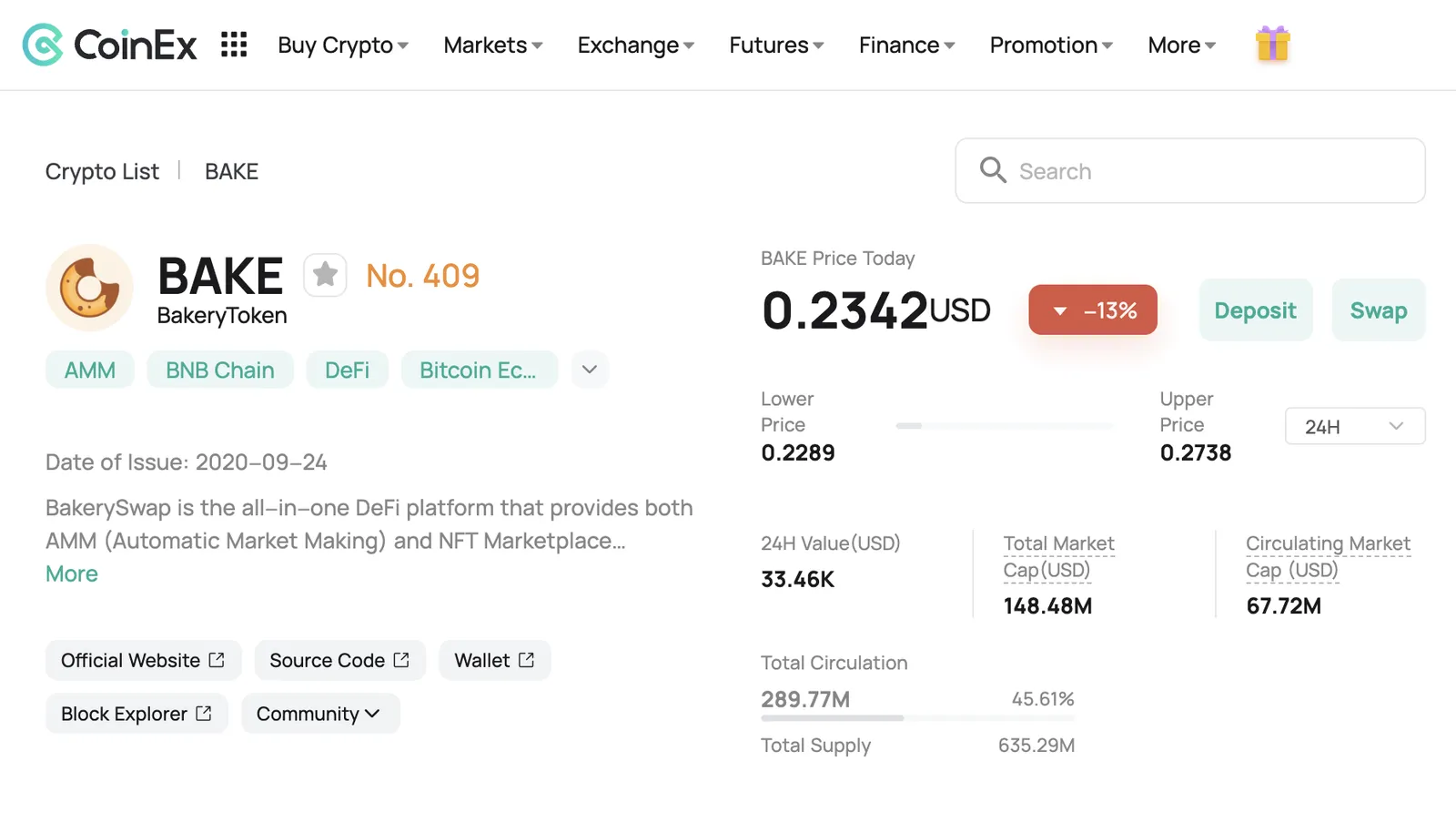Open Finance menu
Screen dimensions: 1456x822
(x=906, y=45)
